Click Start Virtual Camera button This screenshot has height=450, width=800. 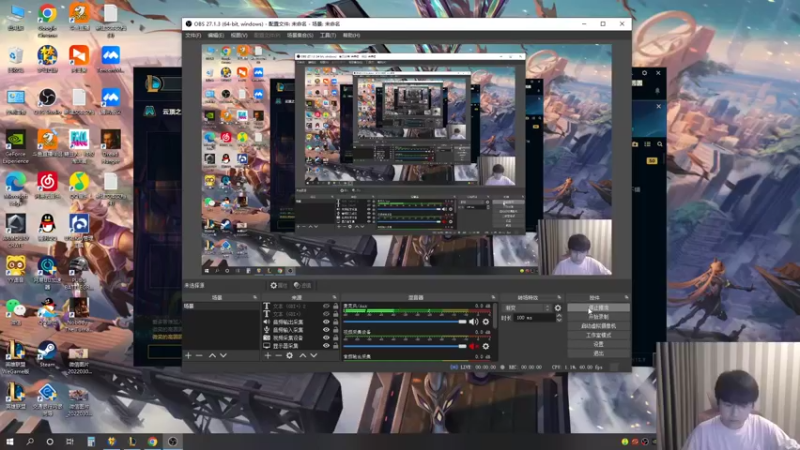point(598,326)
